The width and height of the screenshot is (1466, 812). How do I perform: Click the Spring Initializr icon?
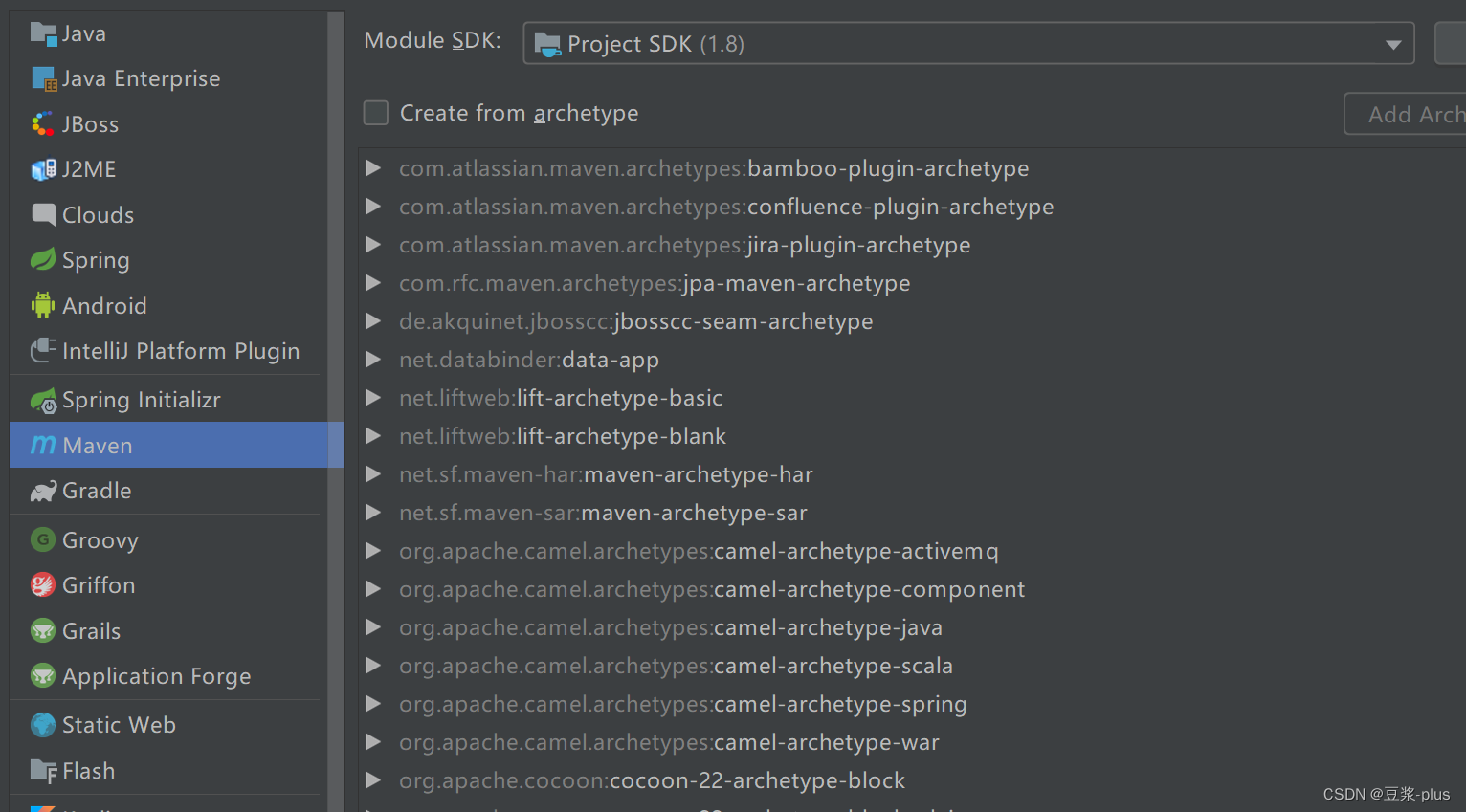(x=43, y=401)
